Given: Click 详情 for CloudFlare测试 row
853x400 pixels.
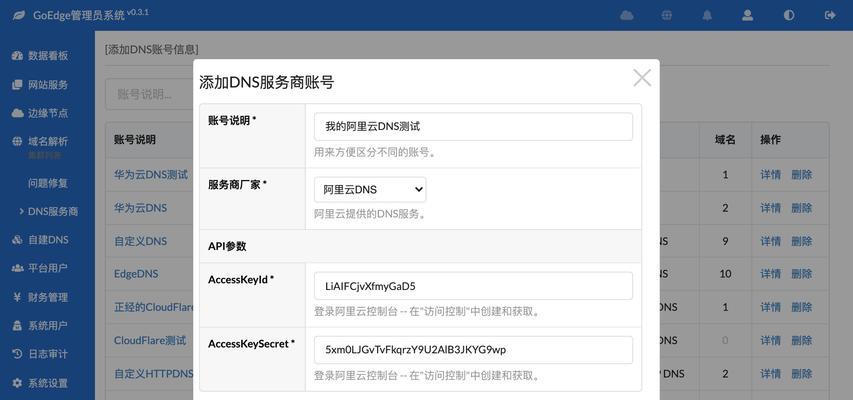Looking at the screenshot, I should click(x=770, y=341).
